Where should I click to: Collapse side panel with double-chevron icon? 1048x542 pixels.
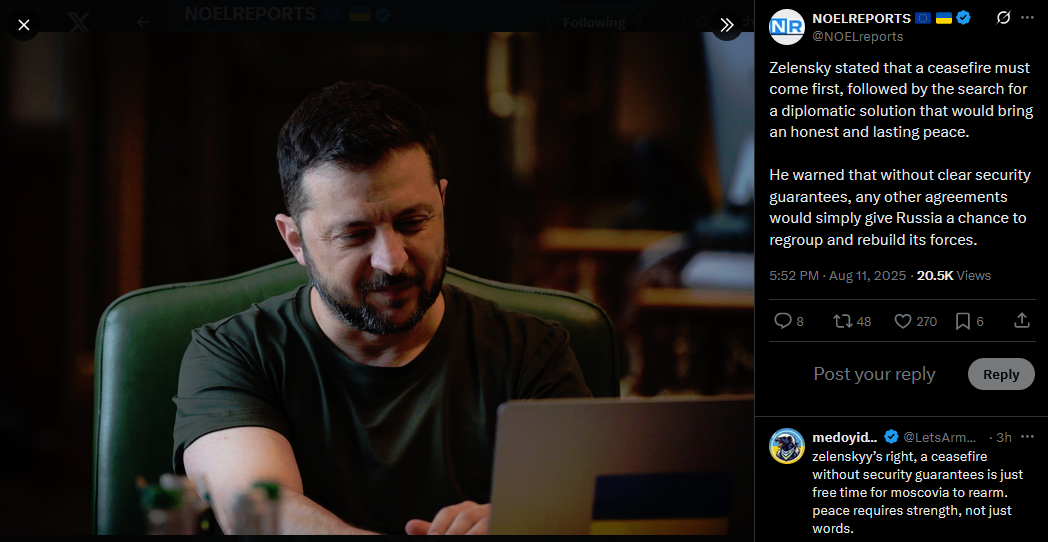(727, 25)
